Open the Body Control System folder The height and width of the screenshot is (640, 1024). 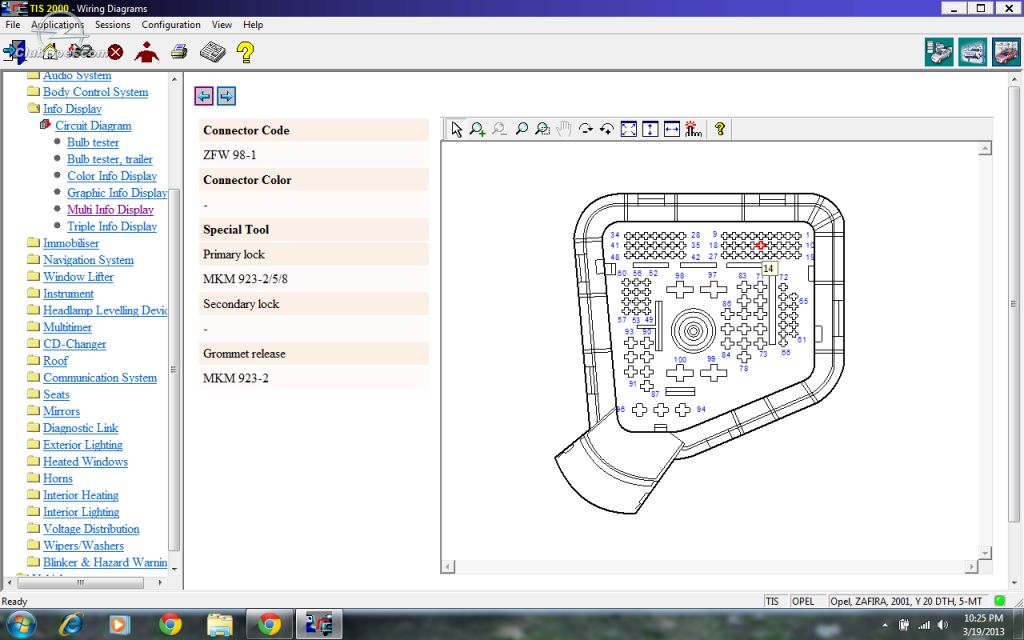pos(95,92)
